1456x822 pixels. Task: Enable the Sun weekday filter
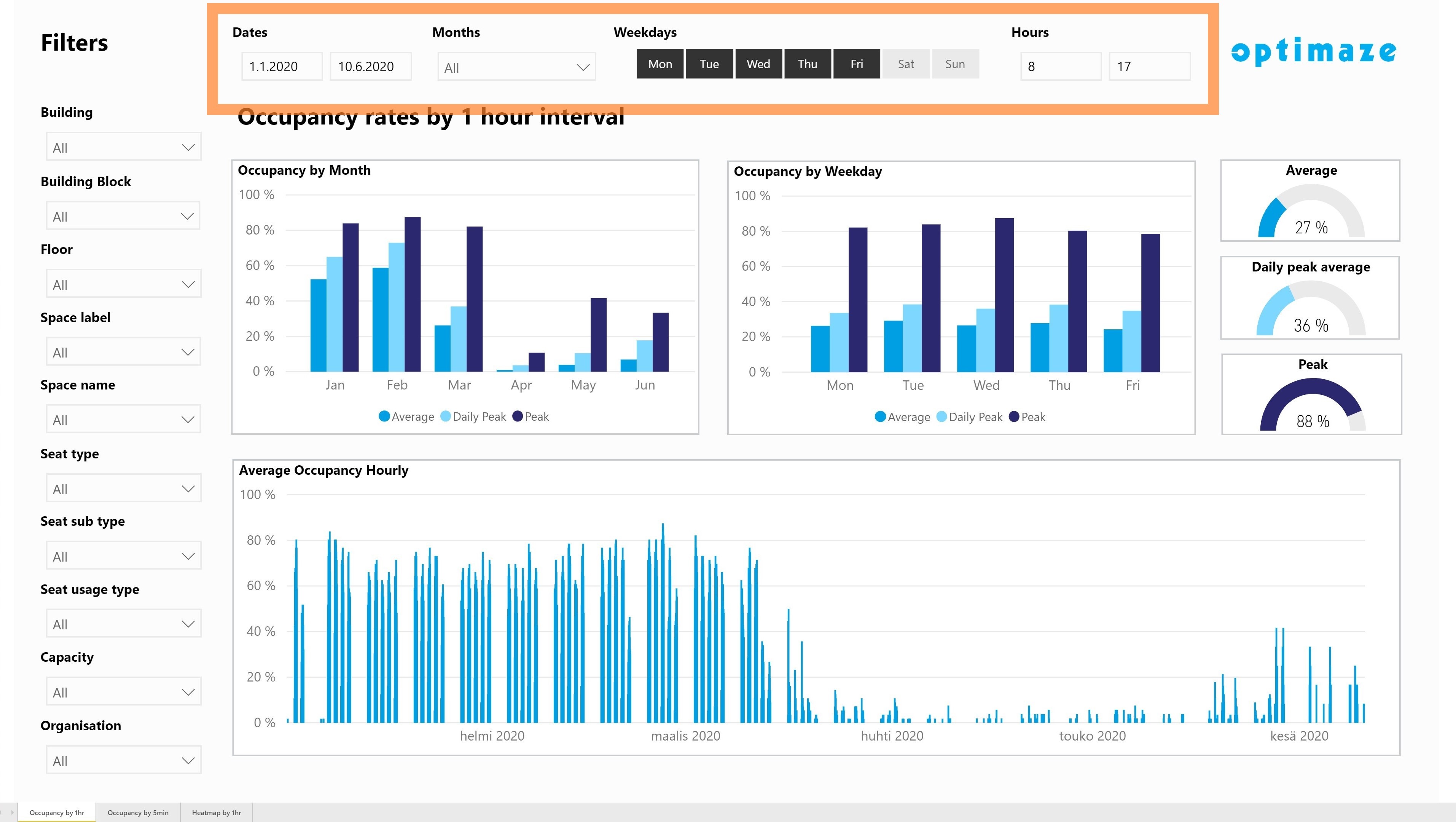pos(955,64)
